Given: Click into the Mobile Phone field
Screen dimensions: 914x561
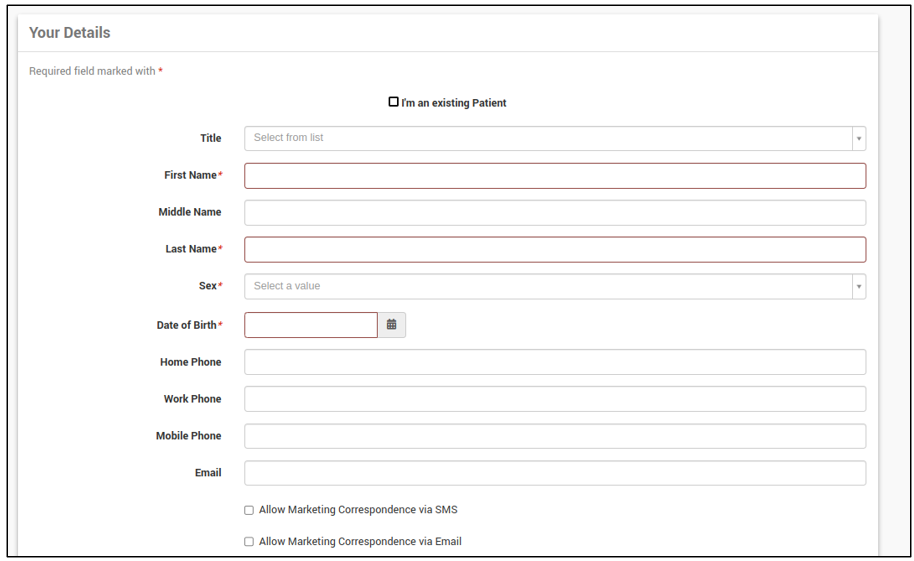Looking at the screenshot, I should tap(555, 436).
